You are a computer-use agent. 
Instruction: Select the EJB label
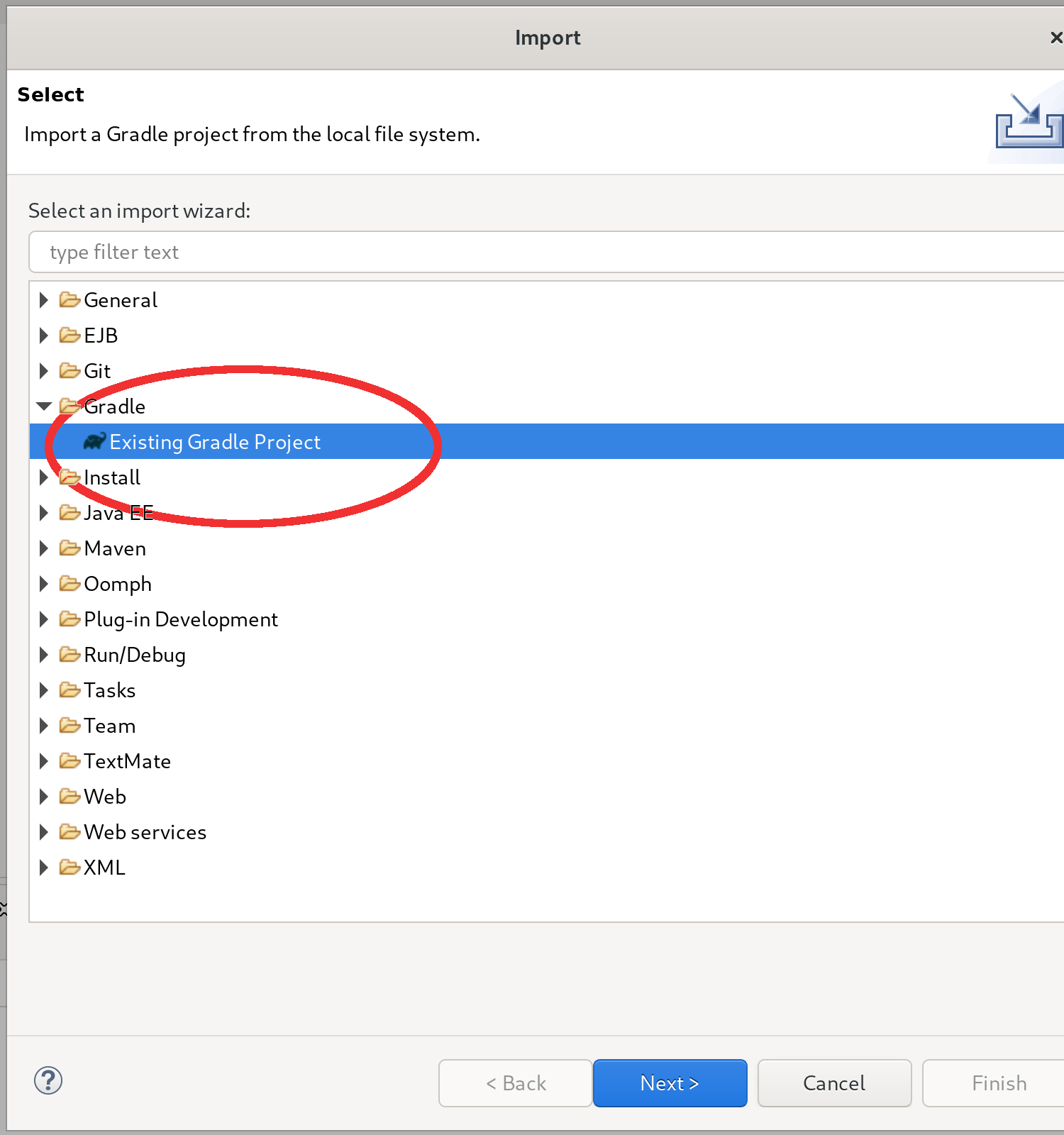101,336
